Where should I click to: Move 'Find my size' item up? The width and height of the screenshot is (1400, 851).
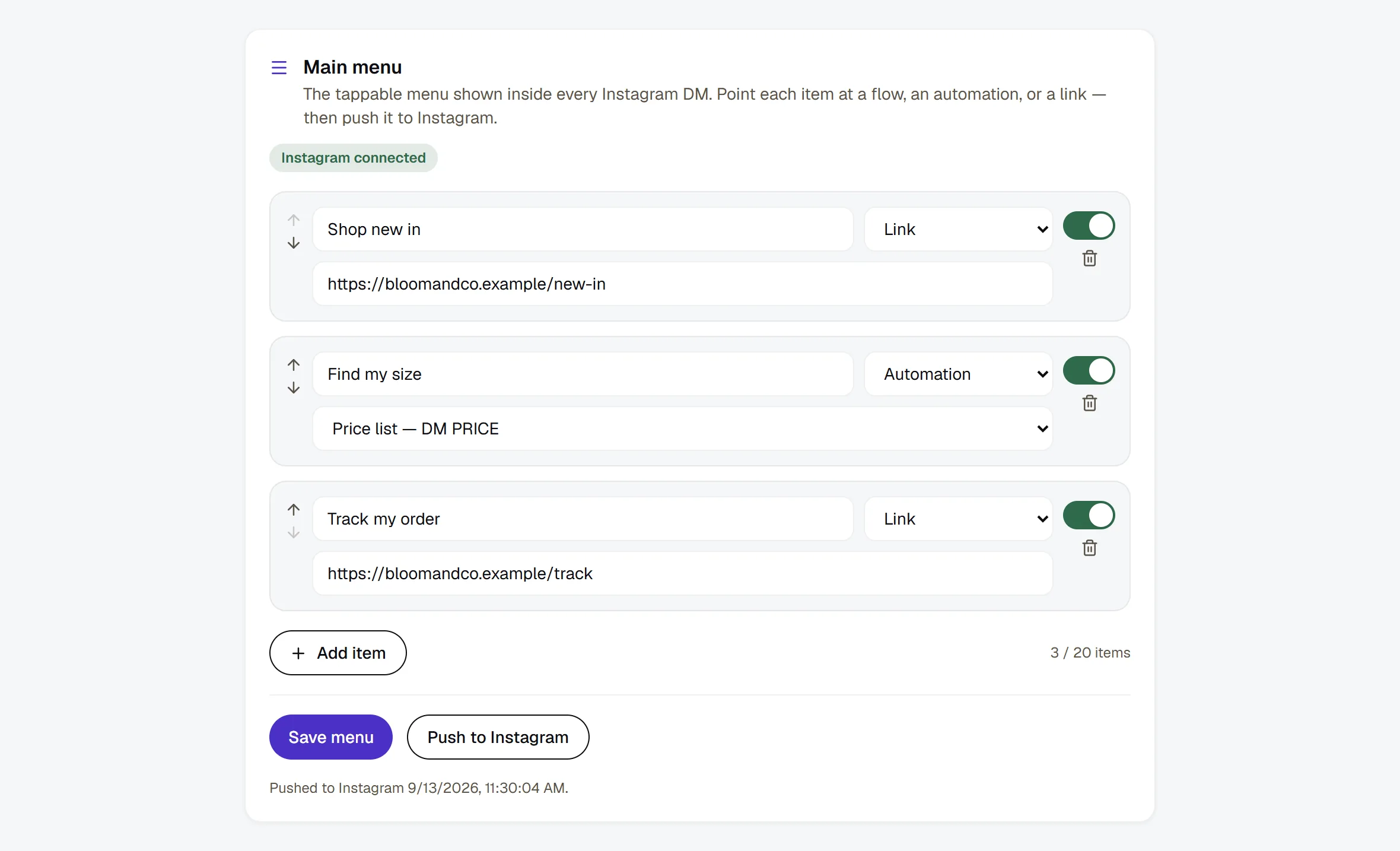click(294, 364)
